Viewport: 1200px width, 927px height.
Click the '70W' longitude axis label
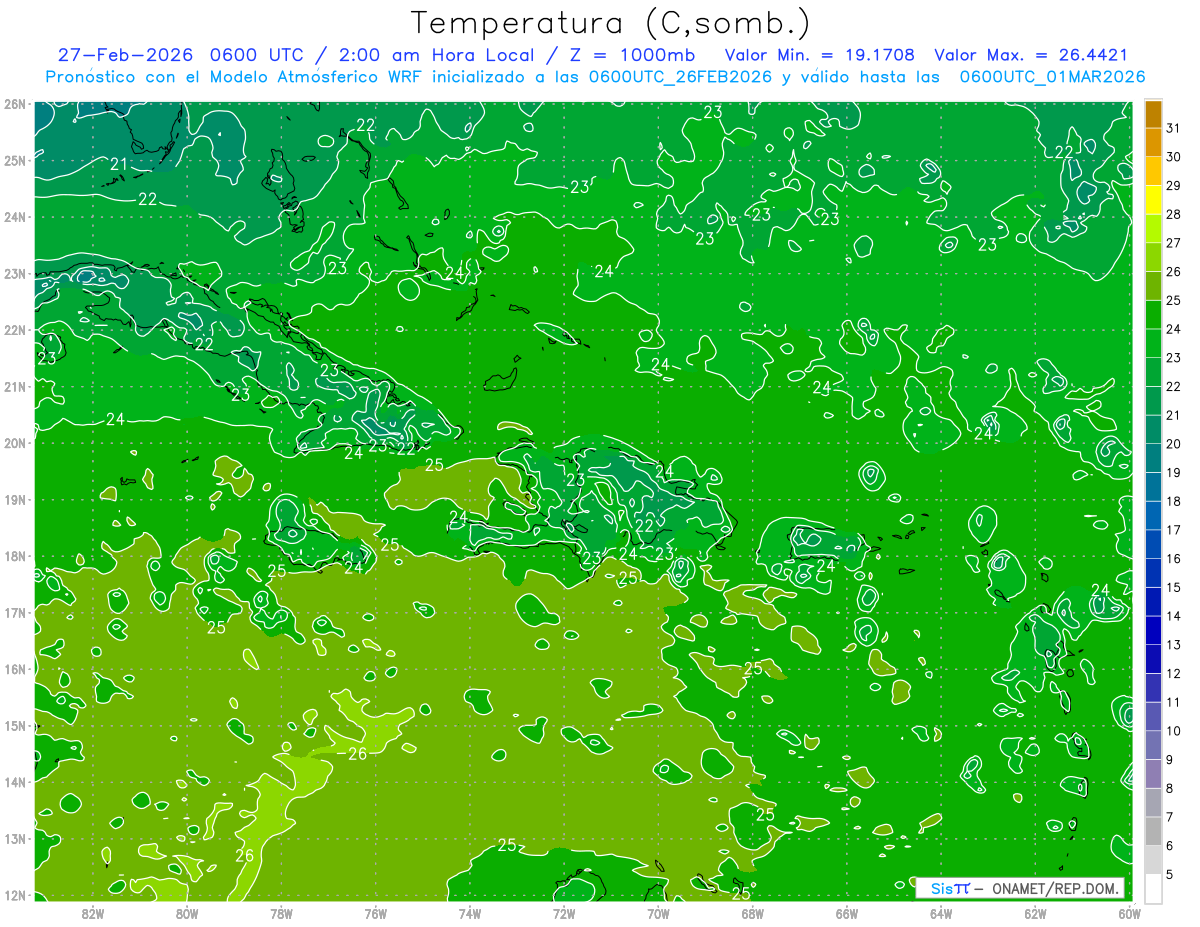pyautogui.click(x=658, y=913)
